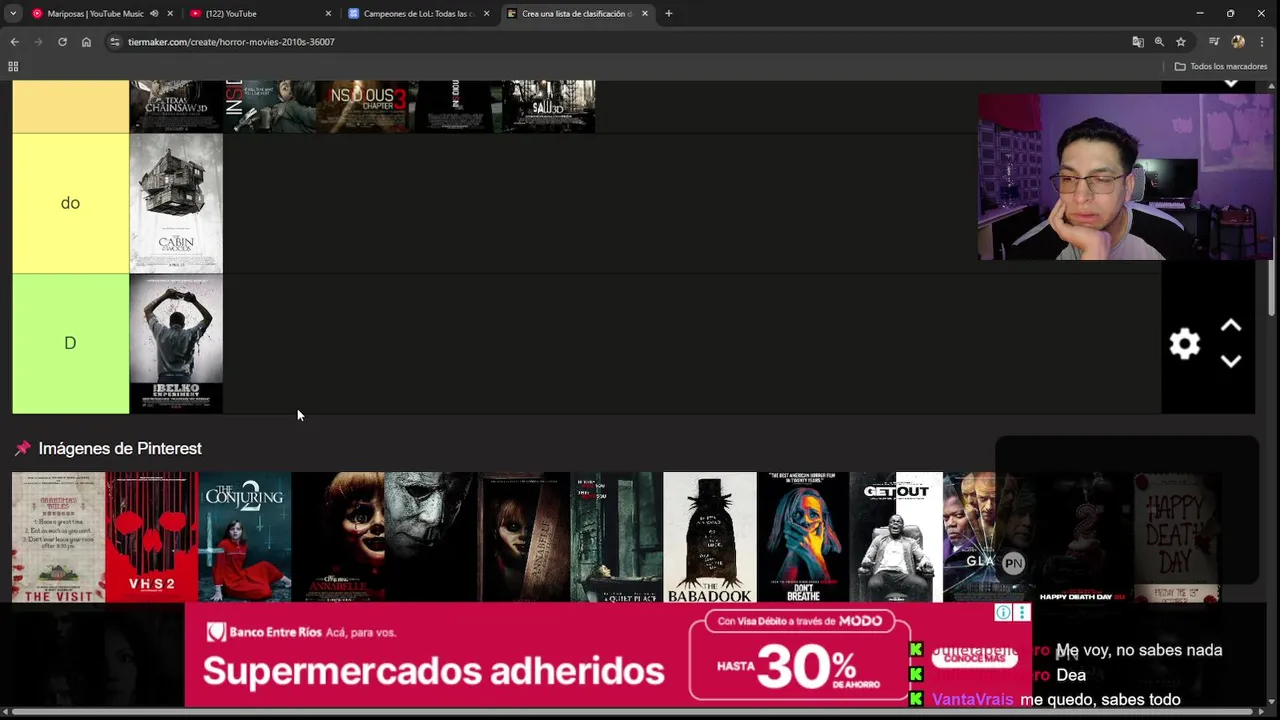Open site information icon in address bar
Screen dimensions: 1280x720
[115, 42]
